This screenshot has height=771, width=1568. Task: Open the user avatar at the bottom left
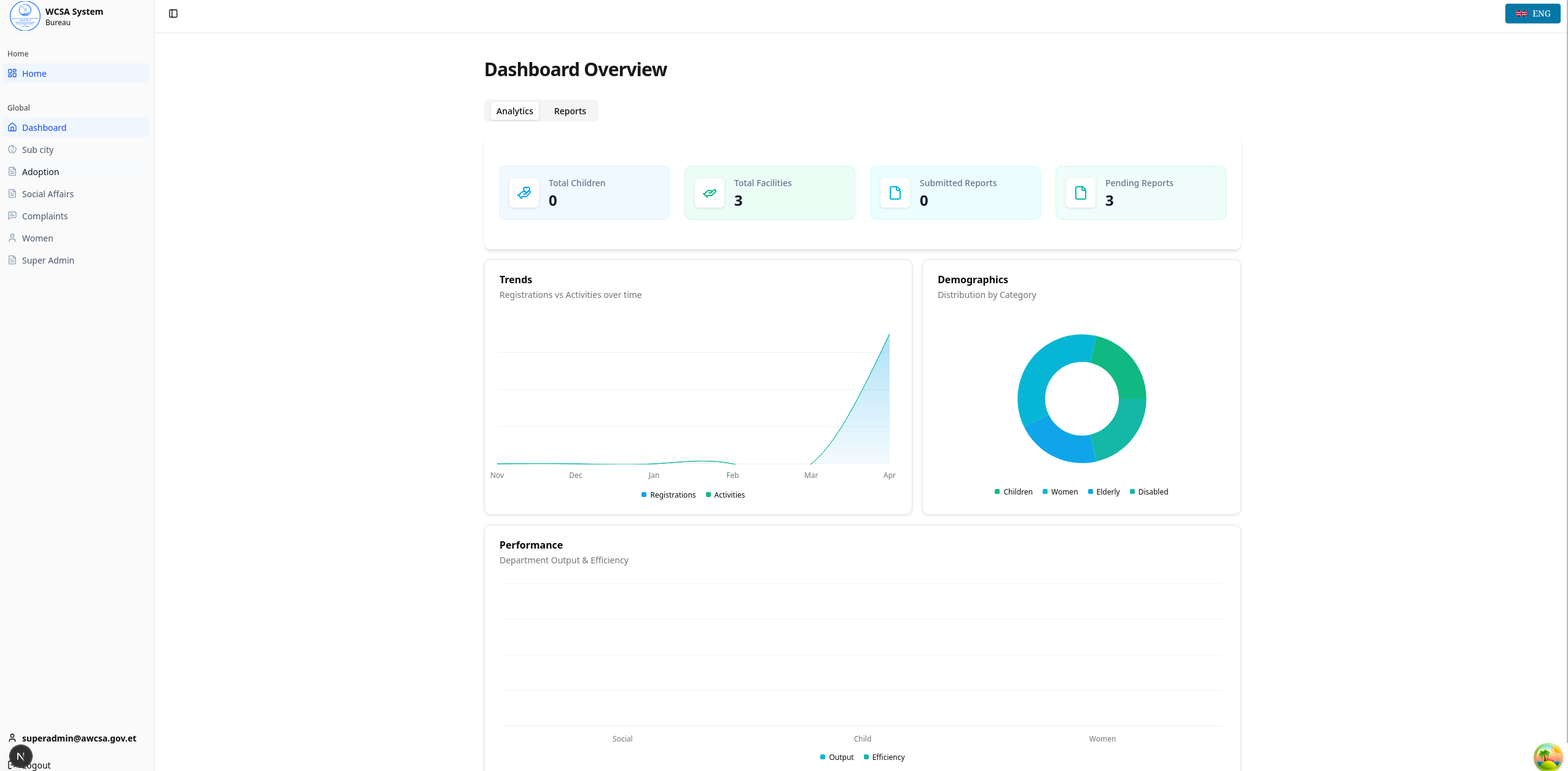(21, 756)
